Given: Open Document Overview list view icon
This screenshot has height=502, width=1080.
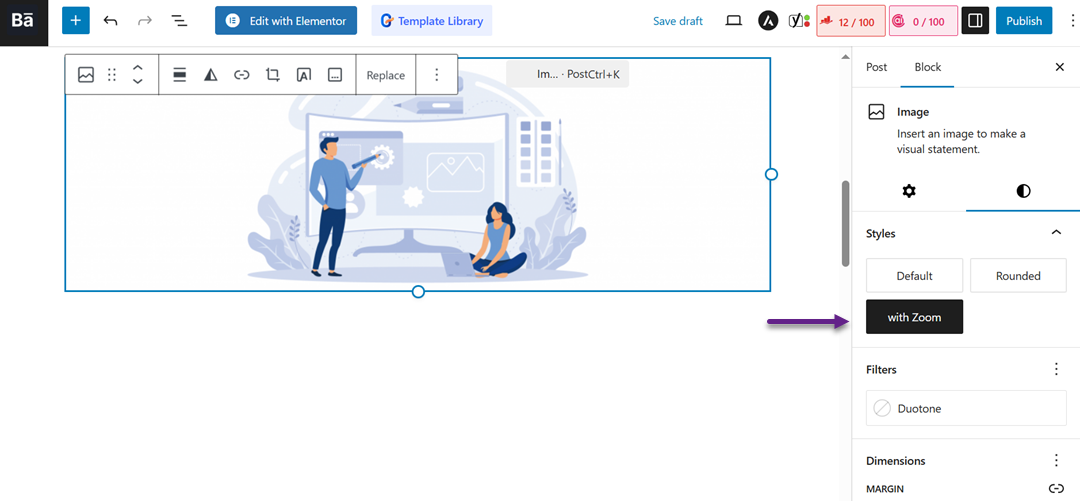Looking at the screenshot, I should pyautogui.click(x=179, y=20).
